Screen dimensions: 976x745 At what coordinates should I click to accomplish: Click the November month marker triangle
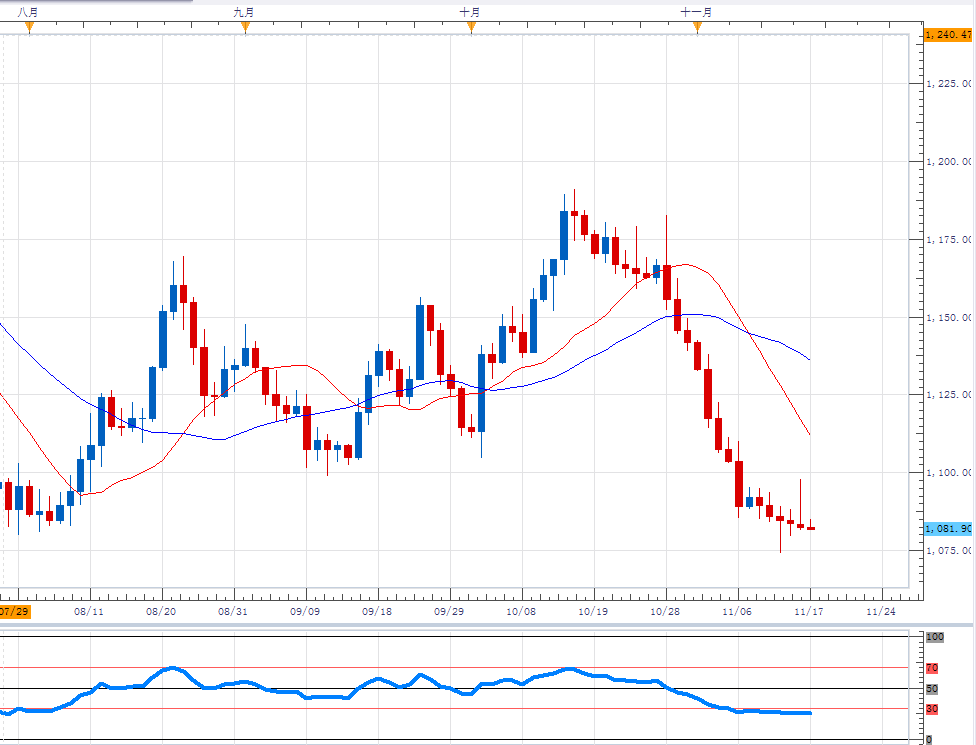coord(697,27)
